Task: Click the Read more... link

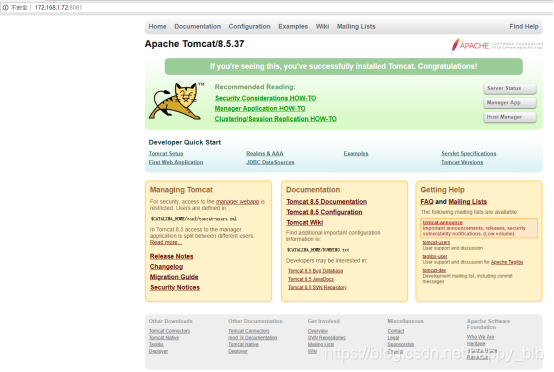Action: [x=166, y=242]
